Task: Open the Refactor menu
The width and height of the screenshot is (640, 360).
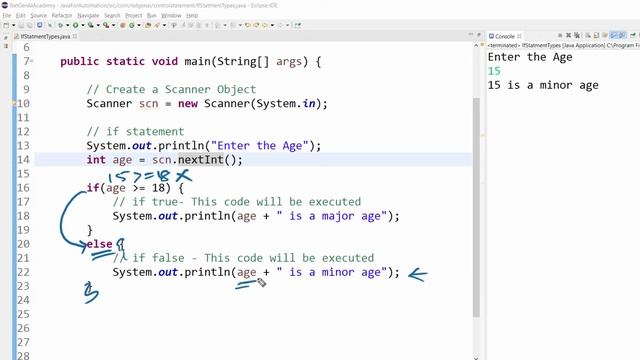Action: (62, 16)
